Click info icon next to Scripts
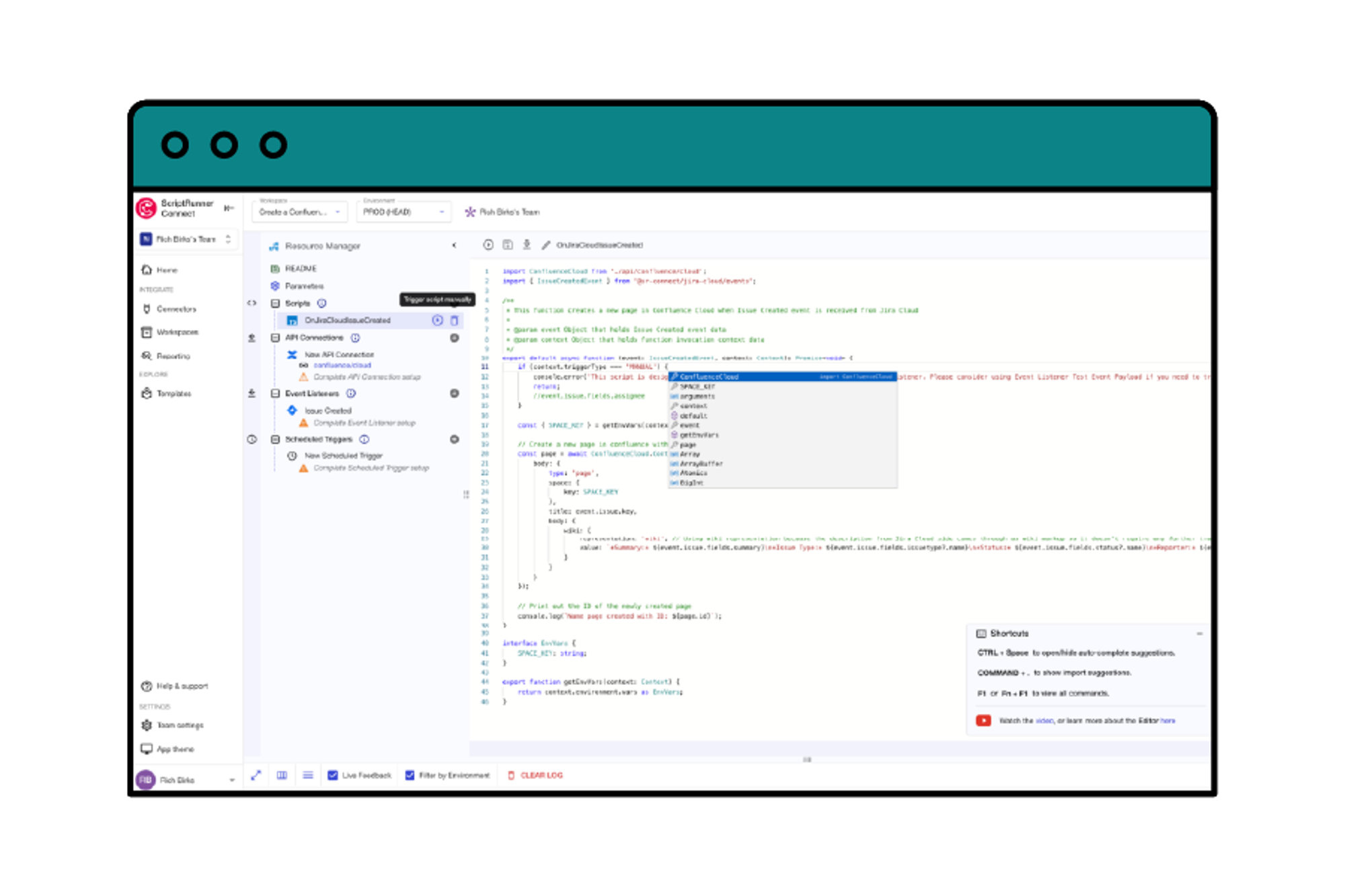Image resolution: width=1345 pixels, height=896 pixels. point(321,304)
